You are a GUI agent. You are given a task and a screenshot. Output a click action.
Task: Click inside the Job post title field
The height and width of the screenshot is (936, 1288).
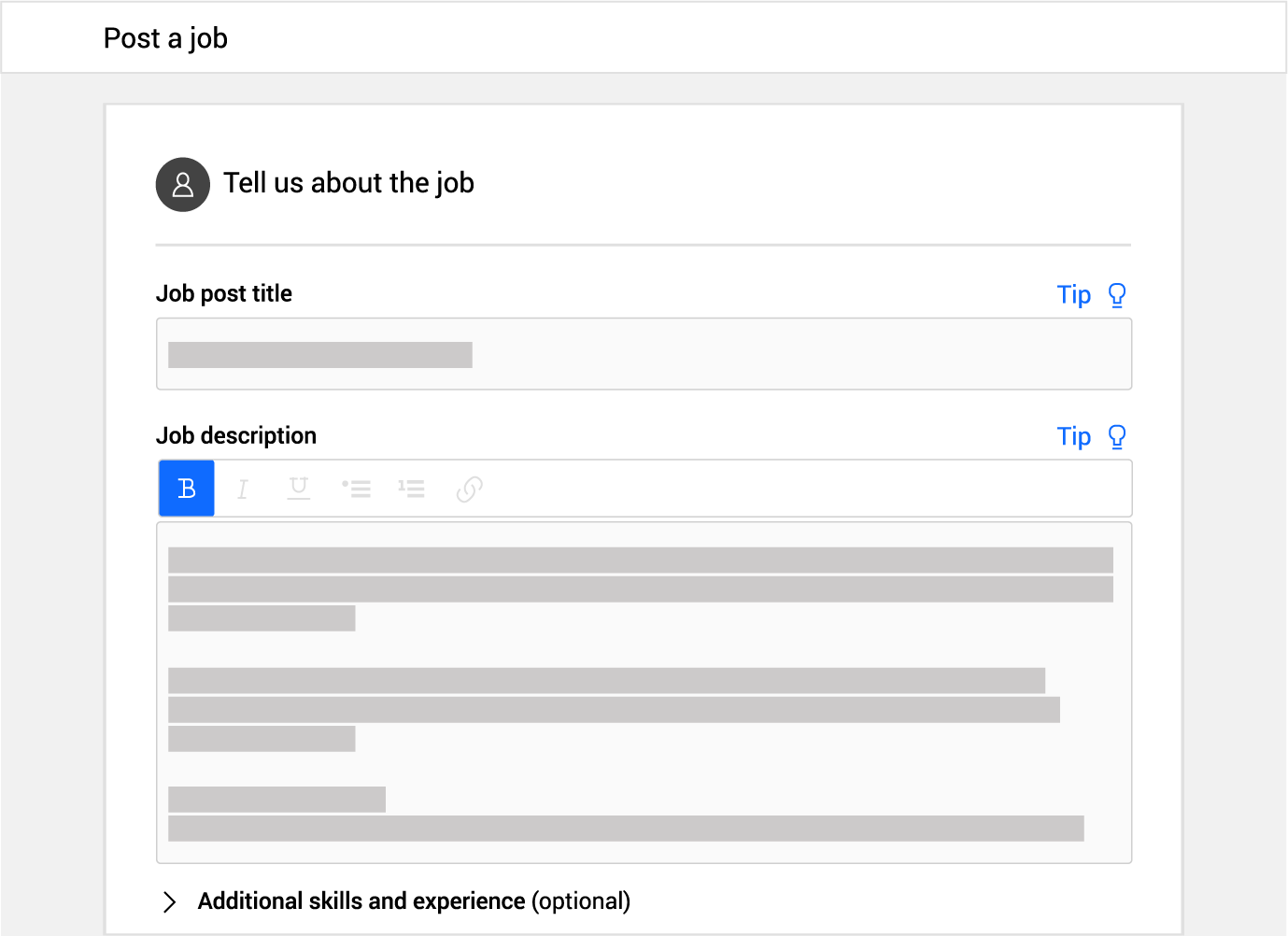(644, 354)
